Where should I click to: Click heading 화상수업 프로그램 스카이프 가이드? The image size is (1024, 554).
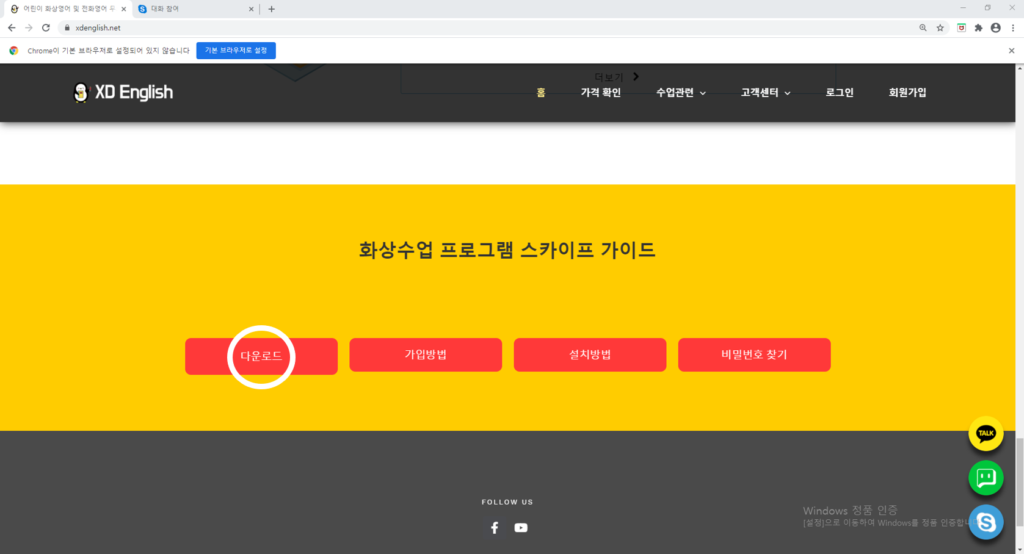[x=507, y=250]
